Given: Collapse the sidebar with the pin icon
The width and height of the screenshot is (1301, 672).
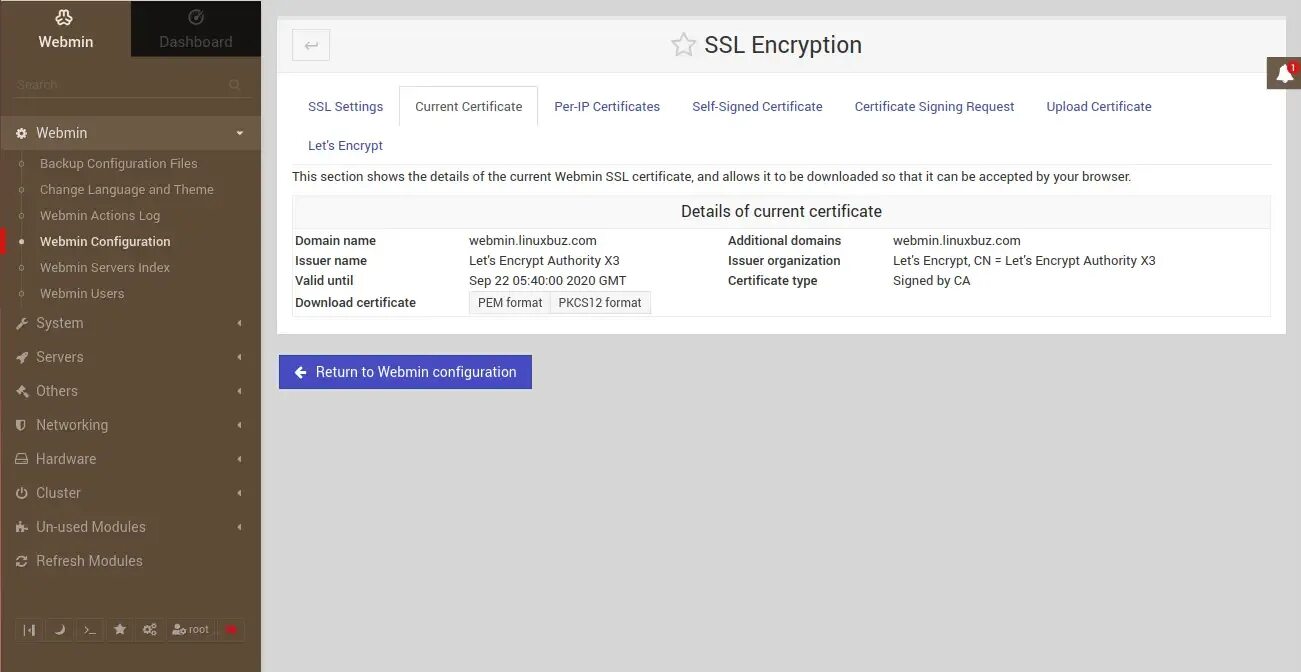Looking at the screenshot, I should (x=29, y=629).
